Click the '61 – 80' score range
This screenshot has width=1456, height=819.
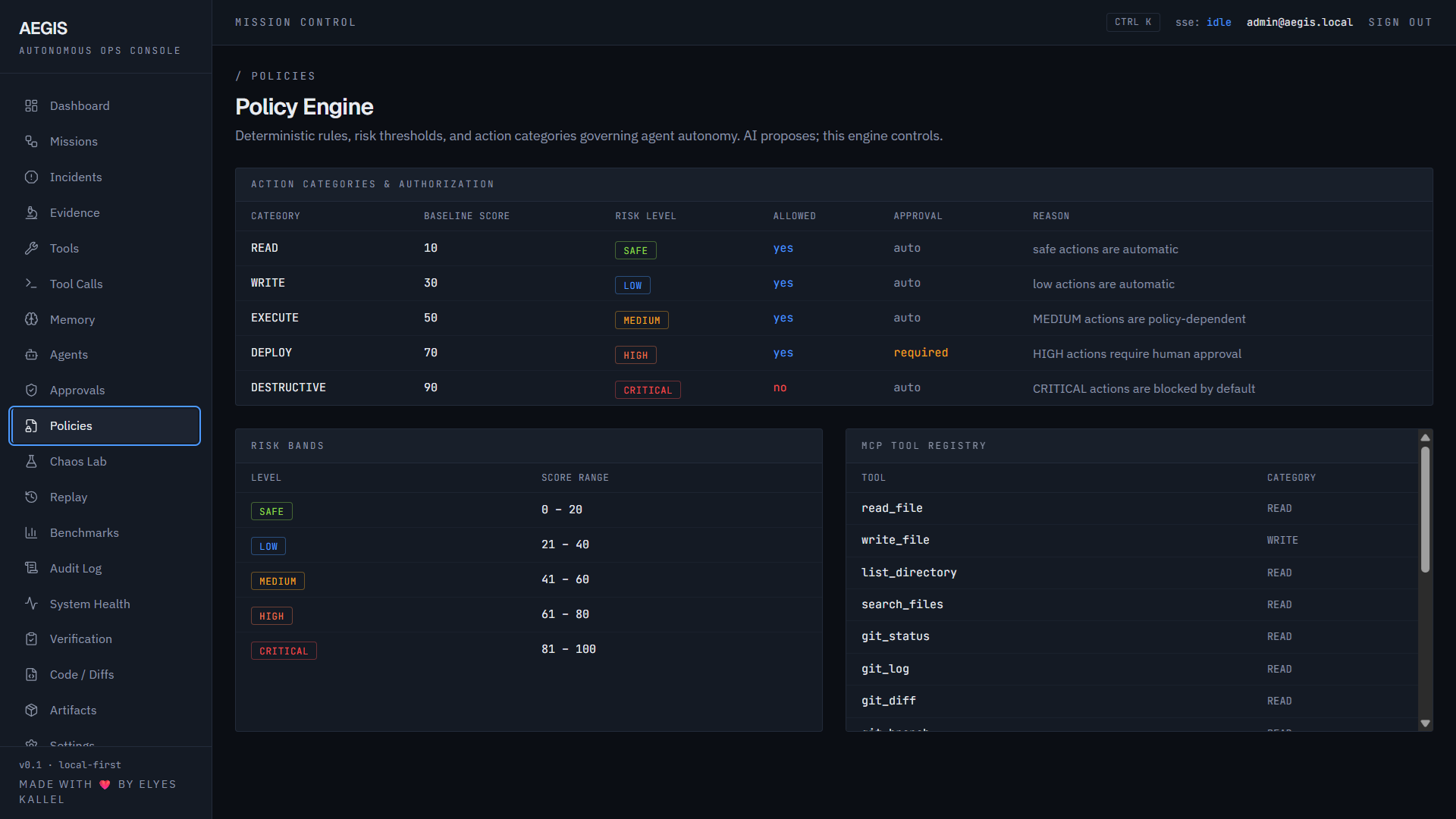[565, 614]
